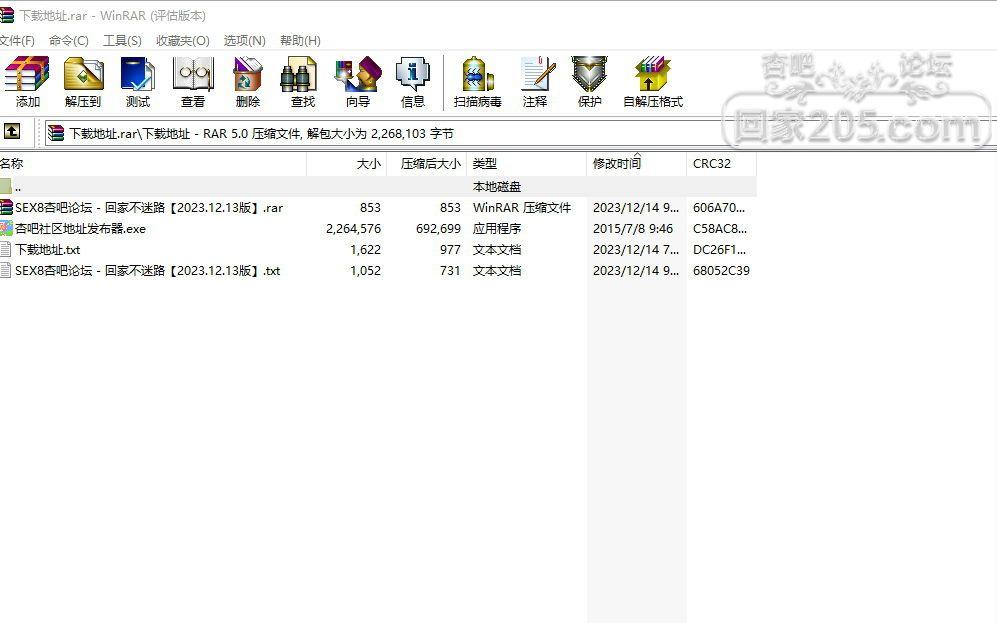997x623 pixels.
Task: Click packed size value 731
Action: [x=450, y=270]
